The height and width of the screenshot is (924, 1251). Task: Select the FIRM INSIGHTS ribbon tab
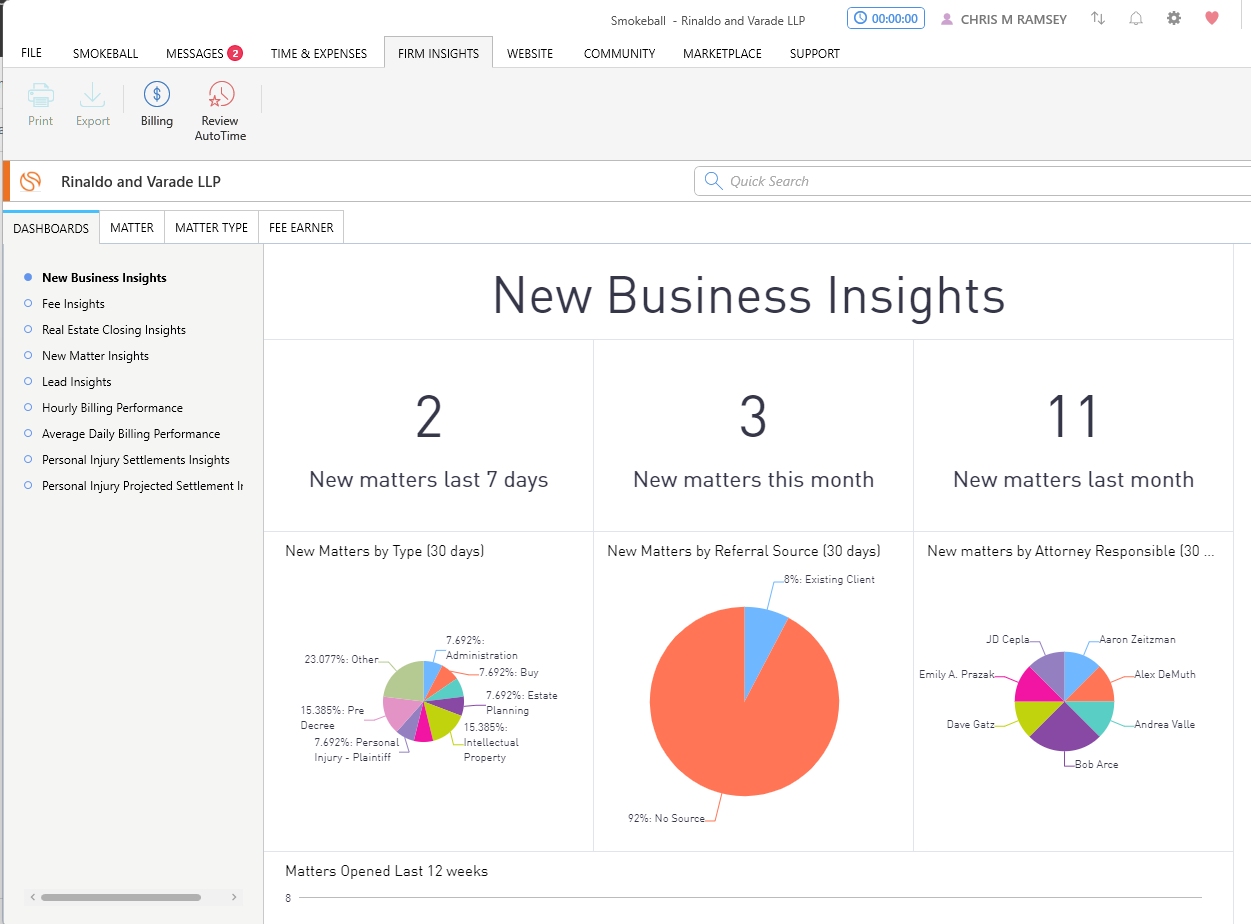pyautogui.click(x=438, y=53)
